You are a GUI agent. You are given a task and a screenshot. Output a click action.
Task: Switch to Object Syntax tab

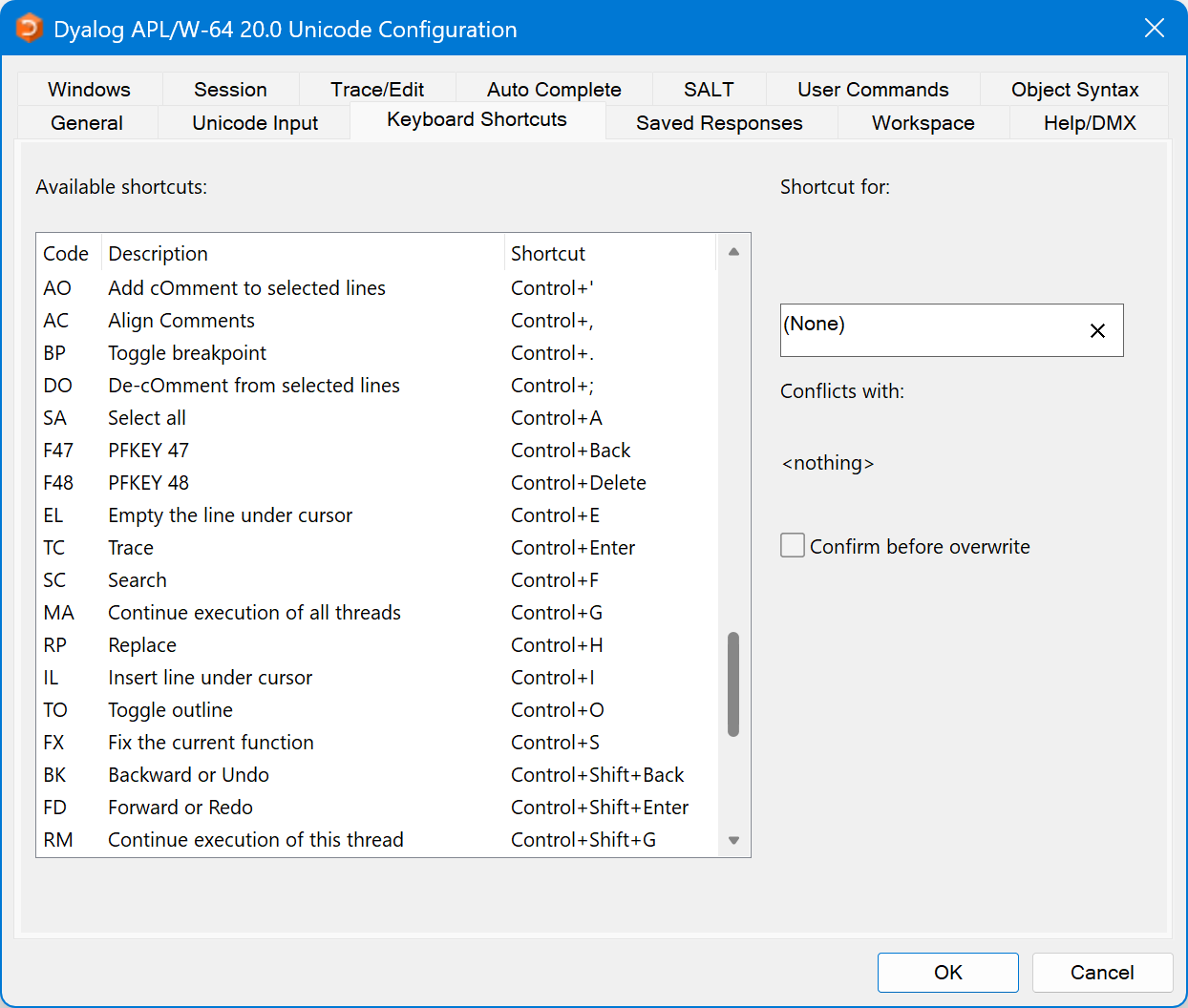(1074, 90)
